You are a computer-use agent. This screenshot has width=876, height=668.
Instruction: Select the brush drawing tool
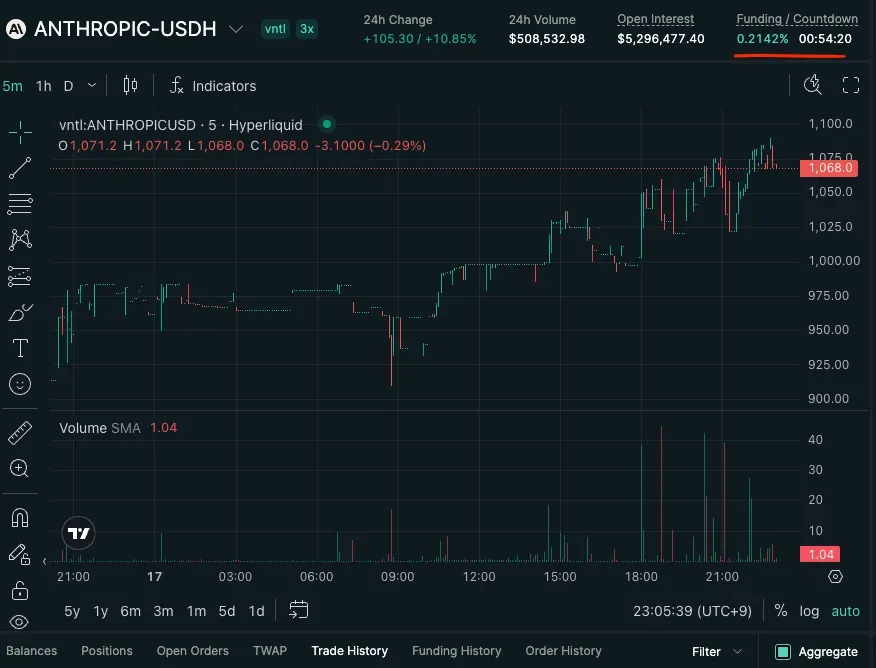20,312
